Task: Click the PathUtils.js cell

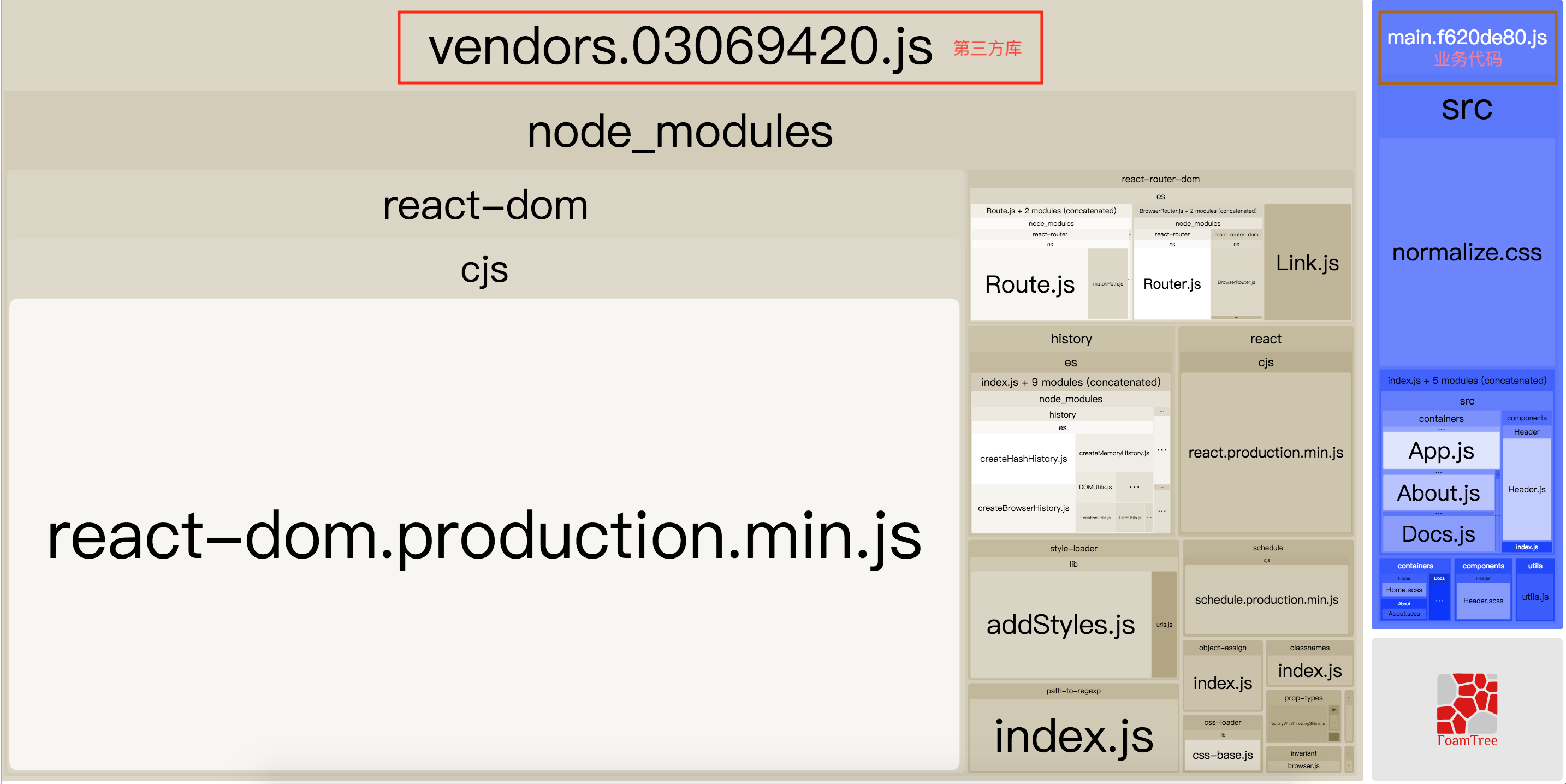Action: click(x=1130, y=518)
